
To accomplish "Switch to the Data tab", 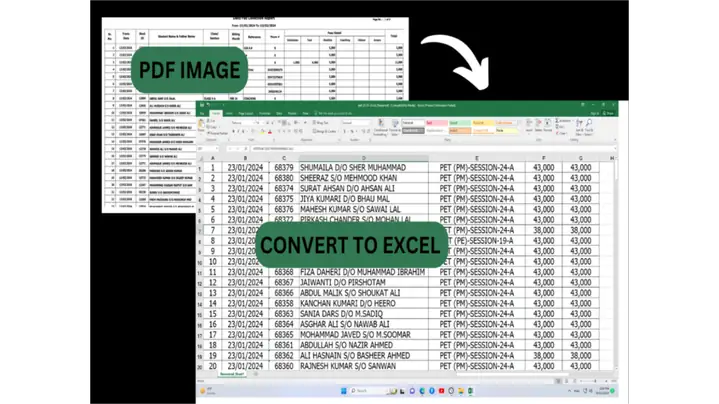I will pyautogui.click(x=279, y=113).
